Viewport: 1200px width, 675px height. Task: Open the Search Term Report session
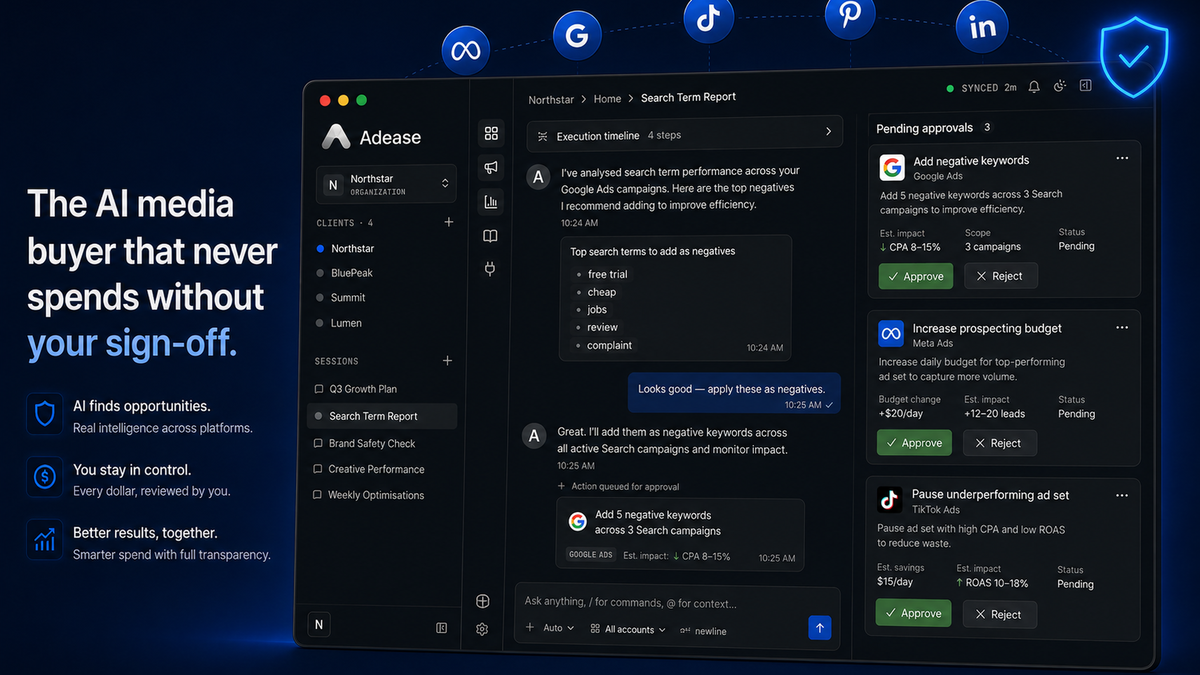pos(382,416)
